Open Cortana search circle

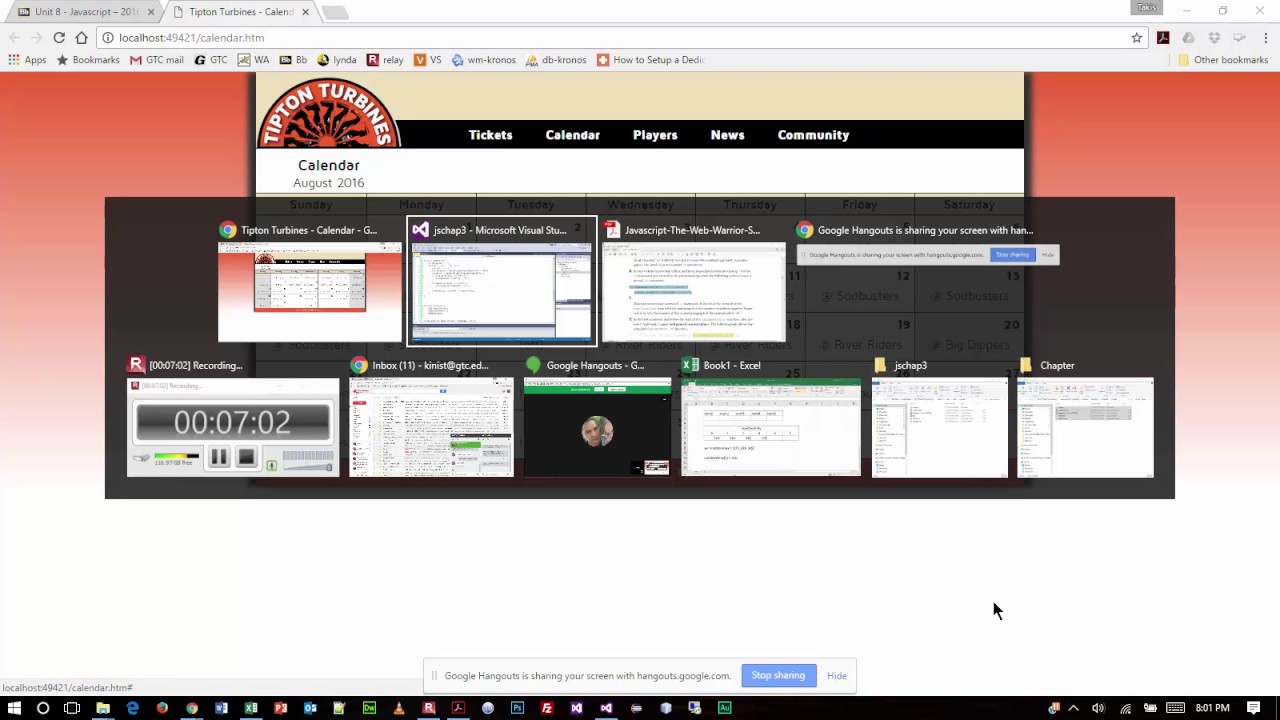(x=43, y=708)
